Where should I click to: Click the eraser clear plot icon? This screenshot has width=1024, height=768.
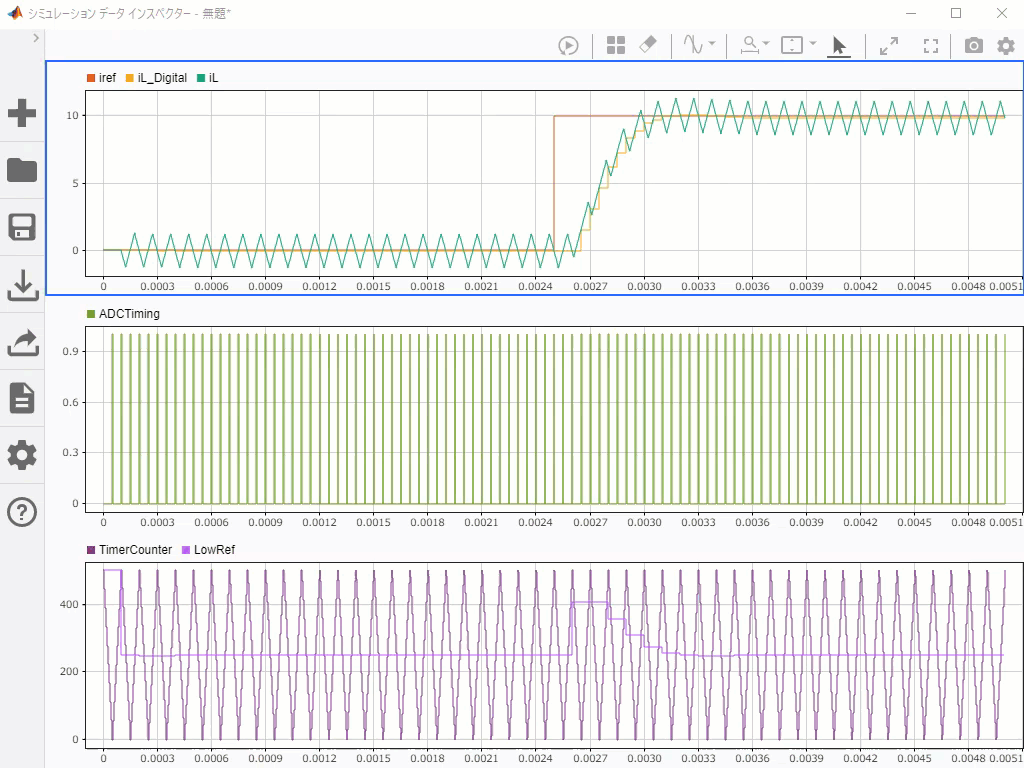coord(647,45)
